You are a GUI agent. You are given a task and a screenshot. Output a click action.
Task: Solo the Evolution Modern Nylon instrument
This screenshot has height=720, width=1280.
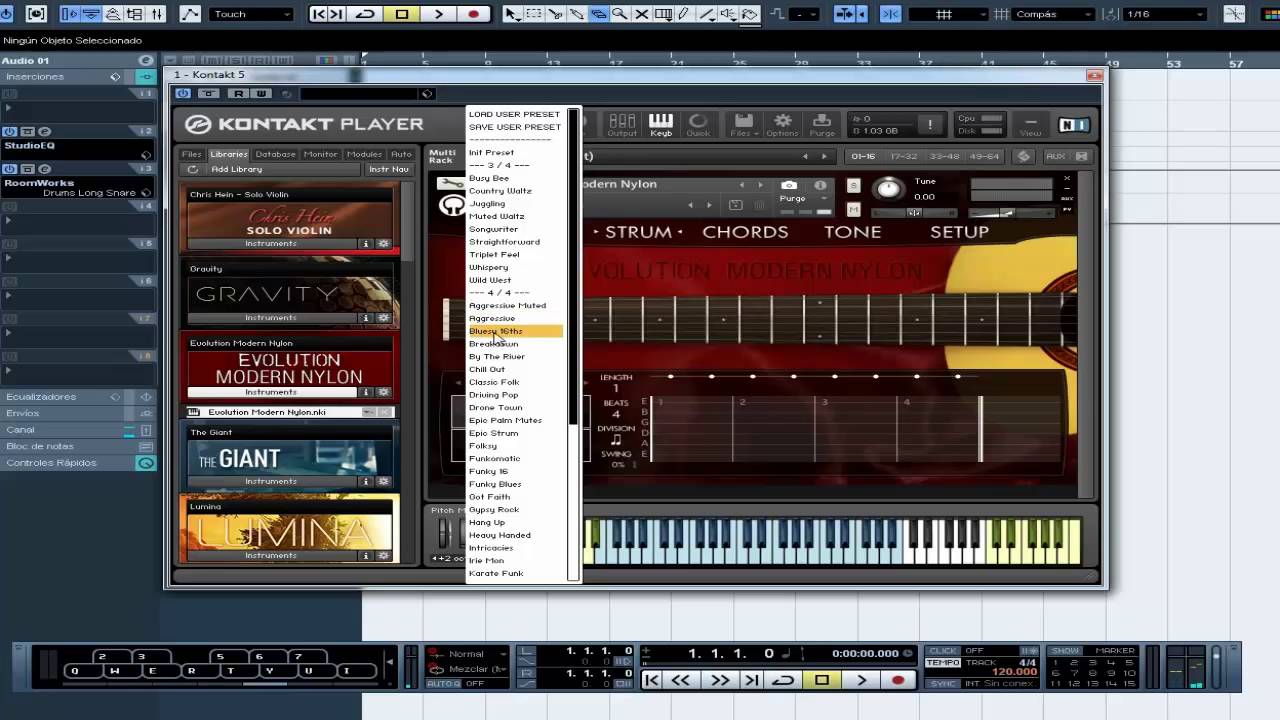coord(853,185)
